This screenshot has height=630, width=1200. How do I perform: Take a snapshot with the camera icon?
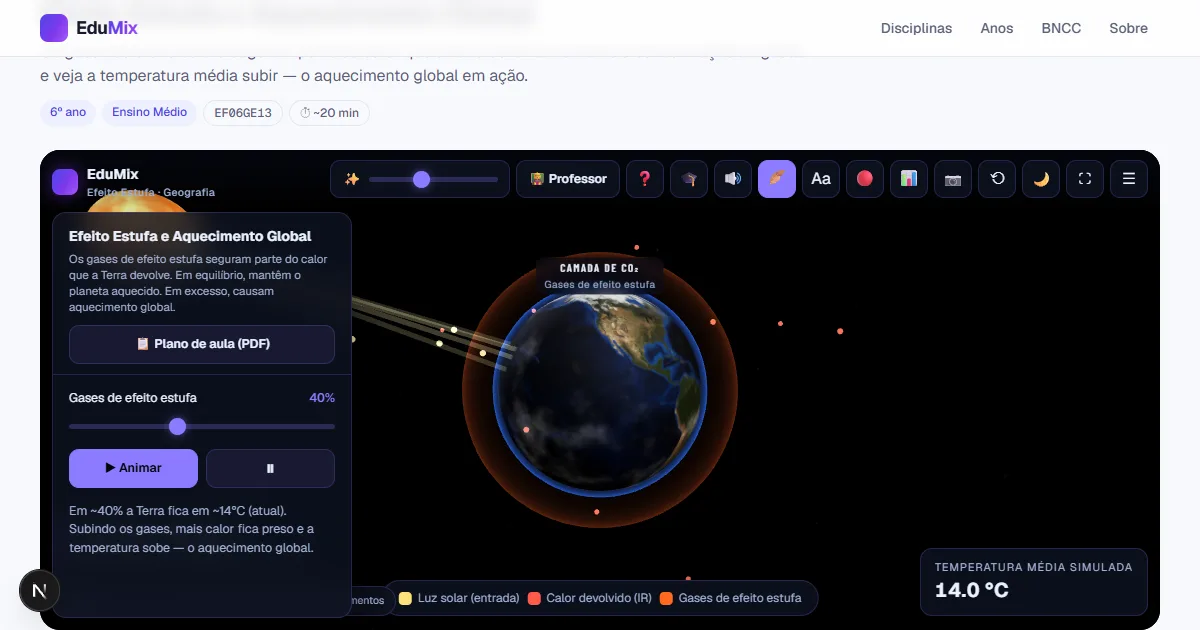click(x=953, y=179)
